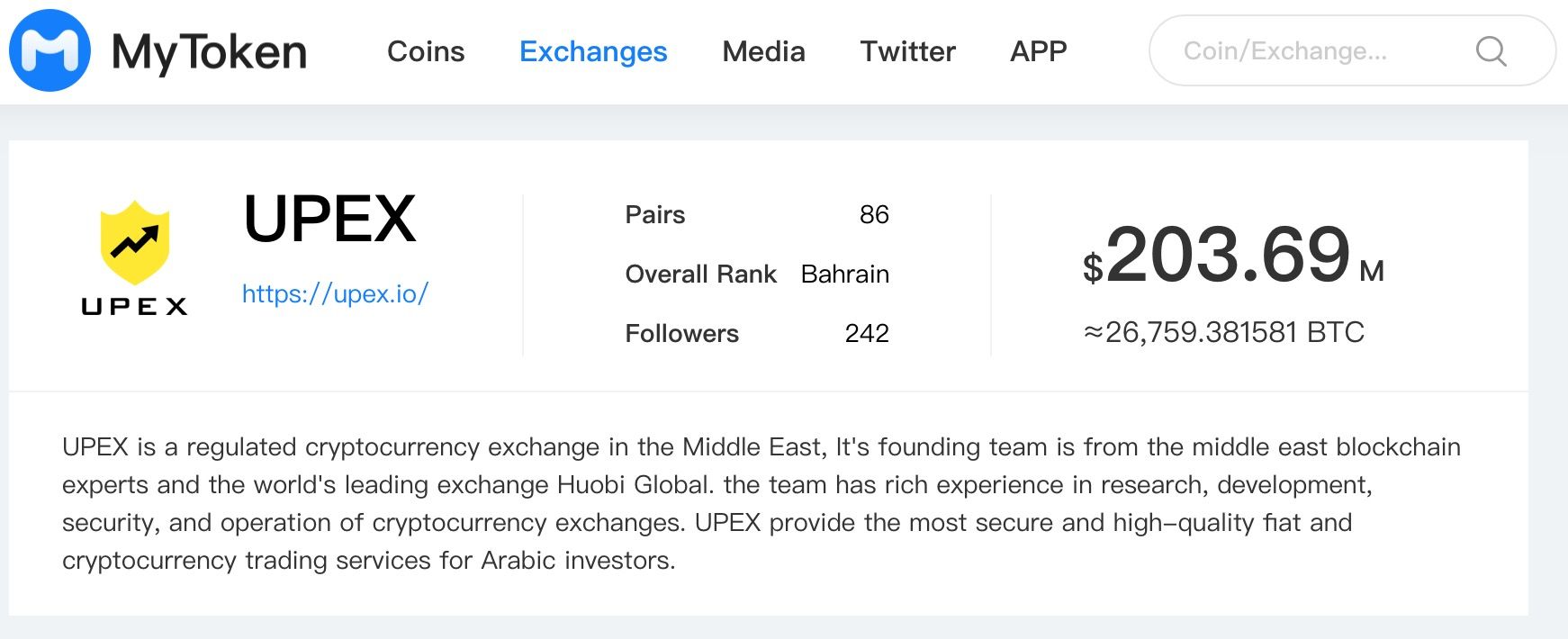Click the $203.69 M volume figure

pyautogui.click(x=1233, y=255)
